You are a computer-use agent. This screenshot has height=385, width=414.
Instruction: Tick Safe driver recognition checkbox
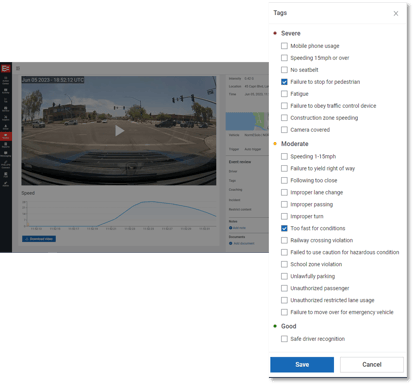coord(284,339)
